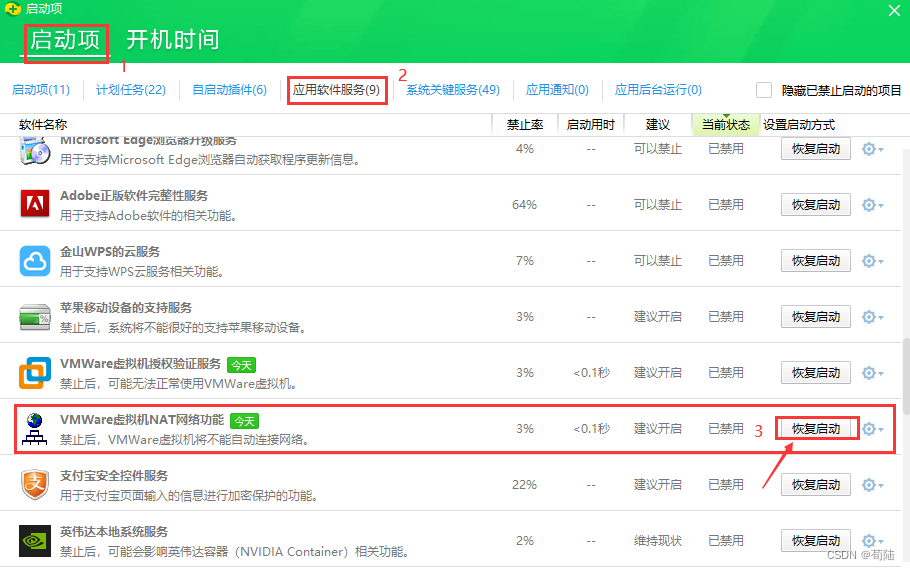The image size is (910, 570).
Task: Close the 启动项 window
Action: click(894, 10)
